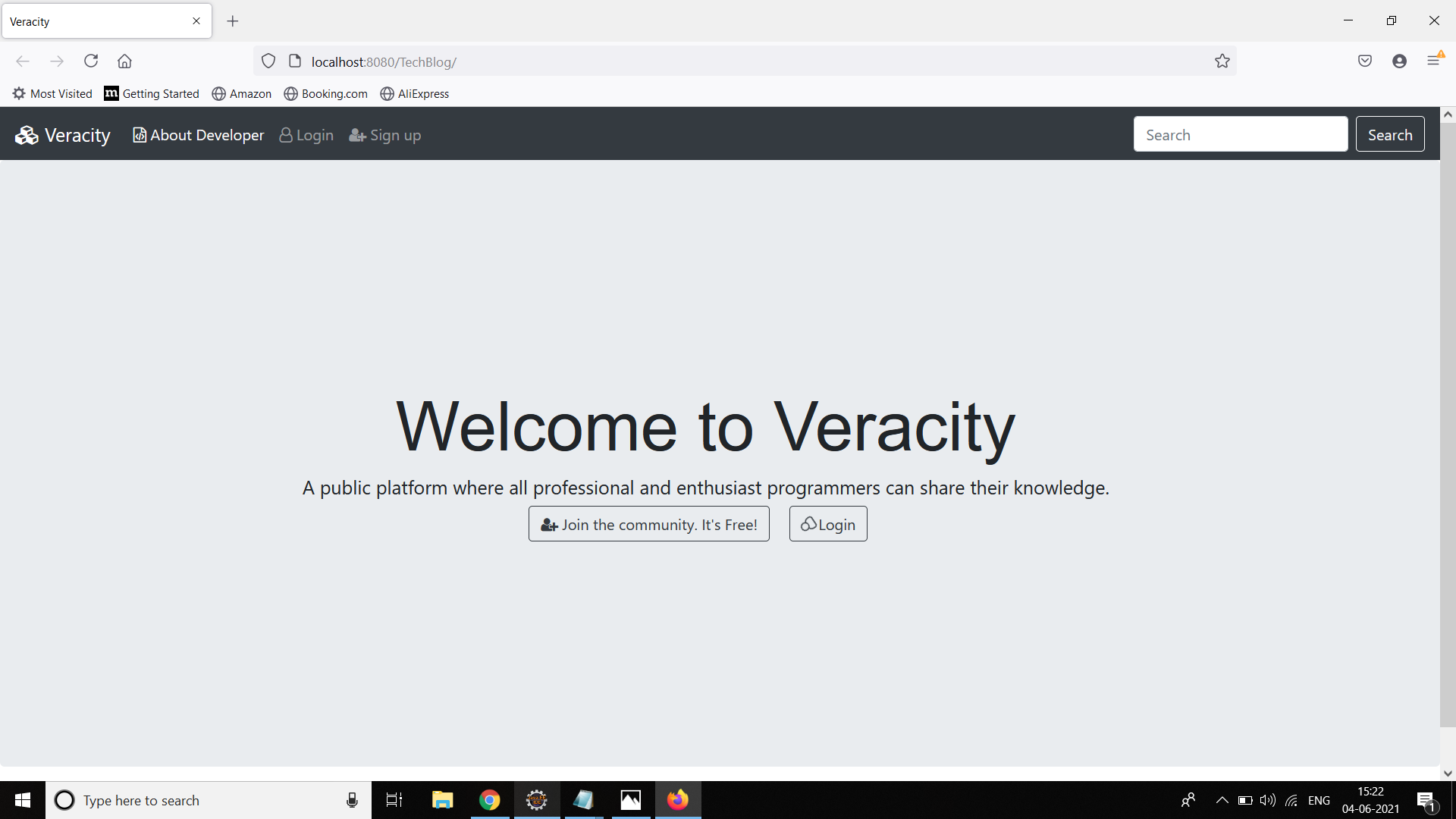This screenshot has width=1456, height=819.
Task: Open the Firefox application menu
Action: (1433, 61)
